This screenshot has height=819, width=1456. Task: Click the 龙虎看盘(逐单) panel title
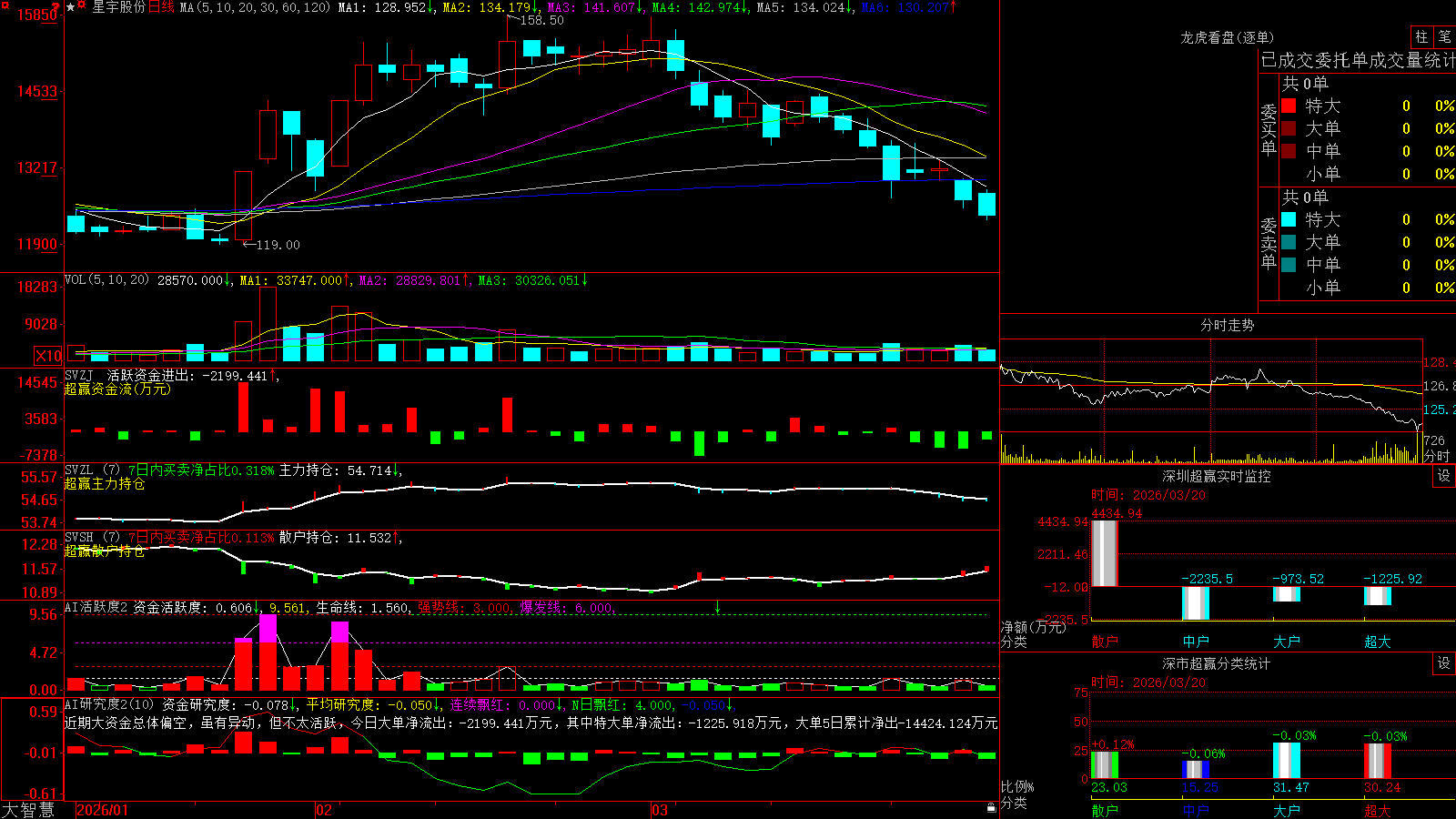pos(1227,37)
